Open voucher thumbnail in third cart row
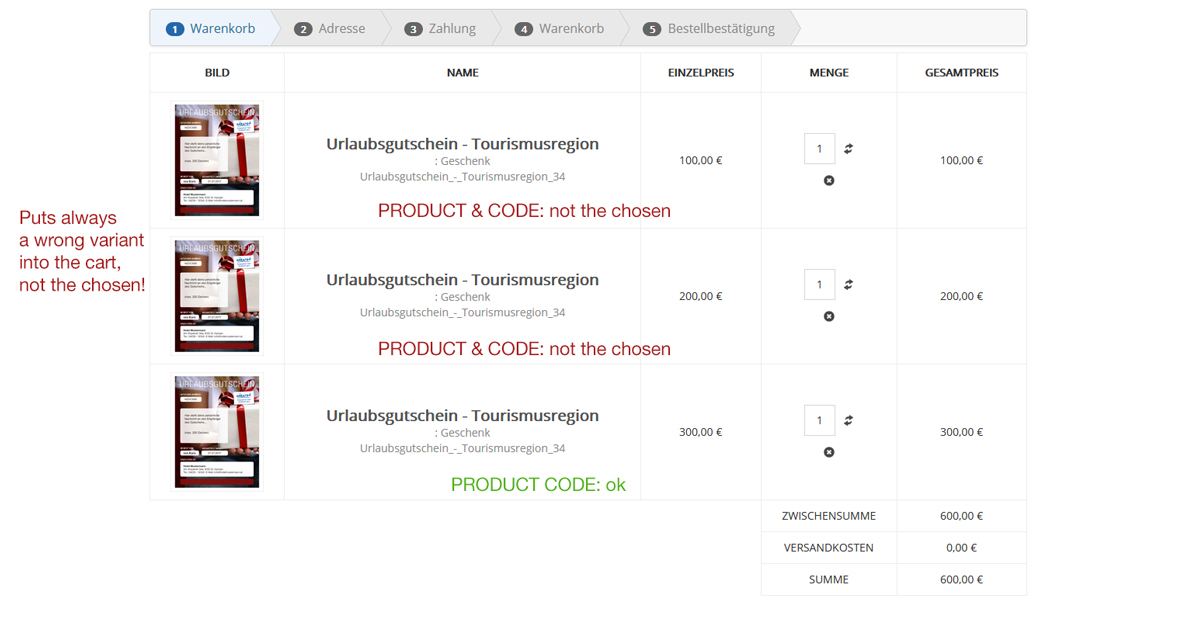 [217, 432]
